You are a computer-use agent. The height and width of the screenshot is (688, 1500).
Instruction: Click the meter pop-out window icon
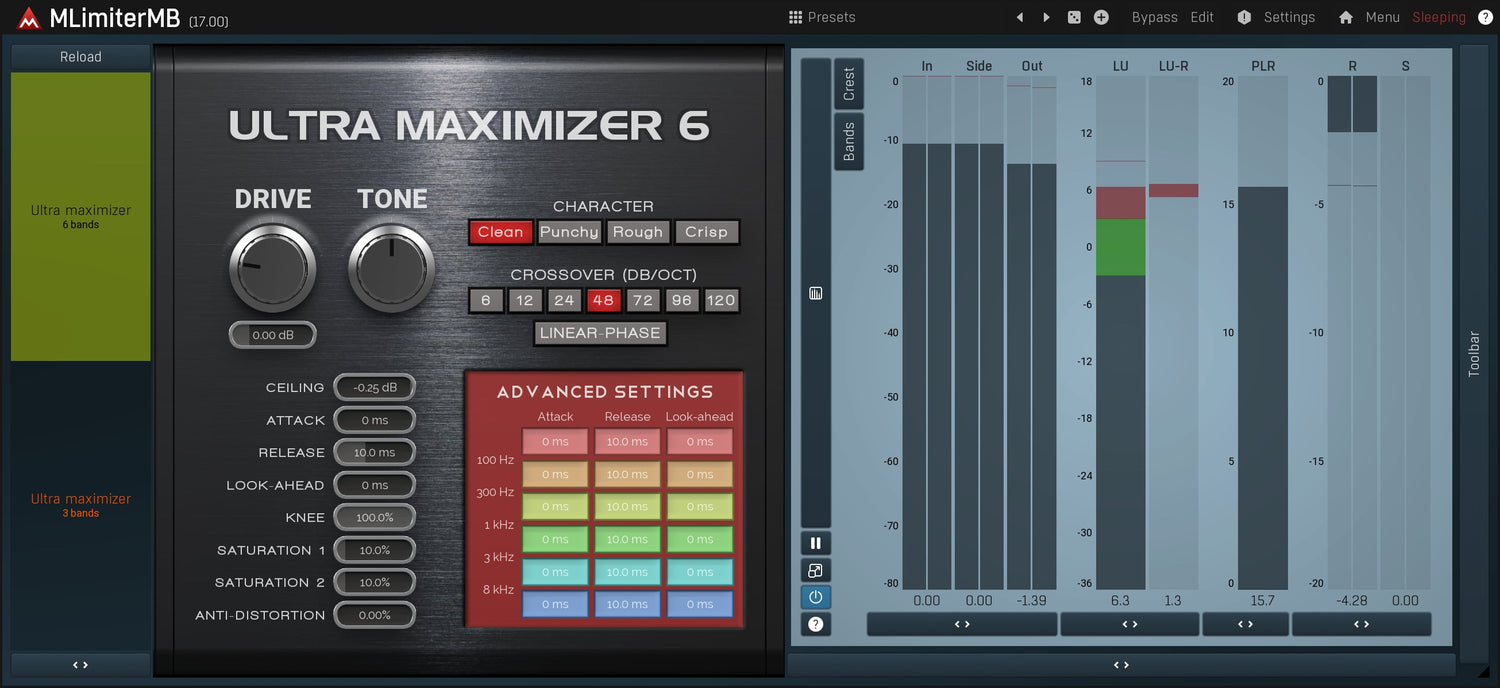coord(816,570)
